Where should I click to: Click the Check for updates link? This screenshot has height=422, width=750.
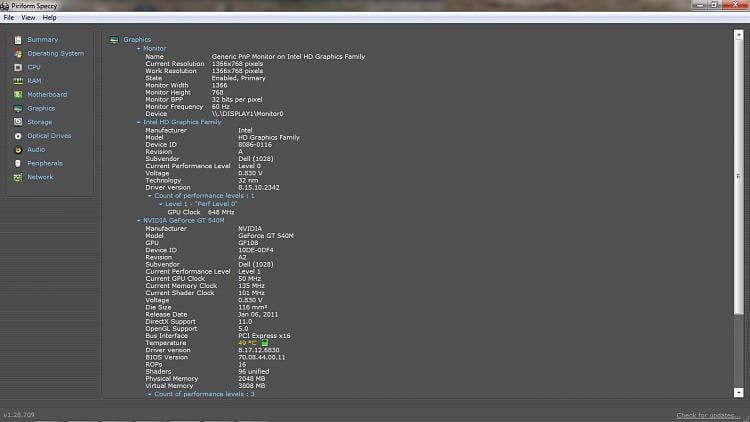708,415
